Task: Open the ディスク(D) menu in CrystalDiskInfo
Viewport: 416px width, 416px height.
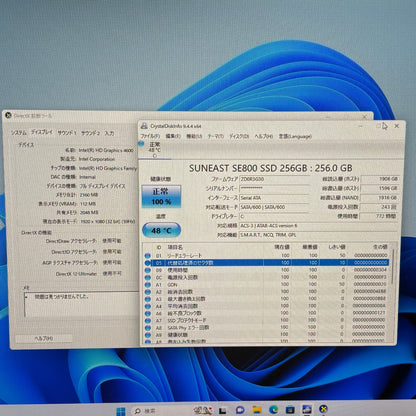Action: [239, 136]
